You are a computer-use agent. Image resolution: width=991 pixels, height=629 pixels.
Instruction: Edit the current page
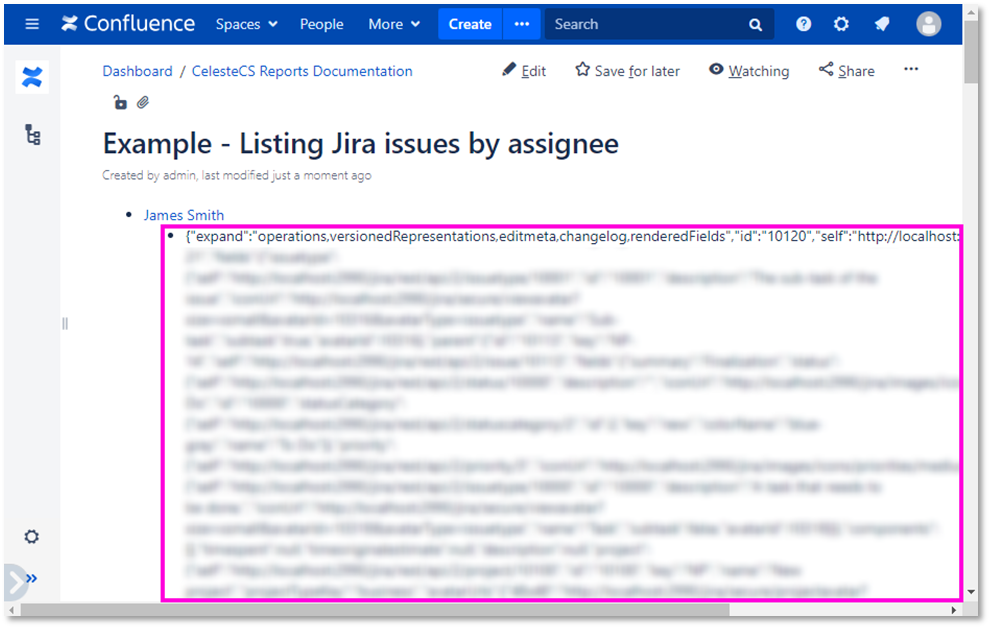[x=524, y=71]
